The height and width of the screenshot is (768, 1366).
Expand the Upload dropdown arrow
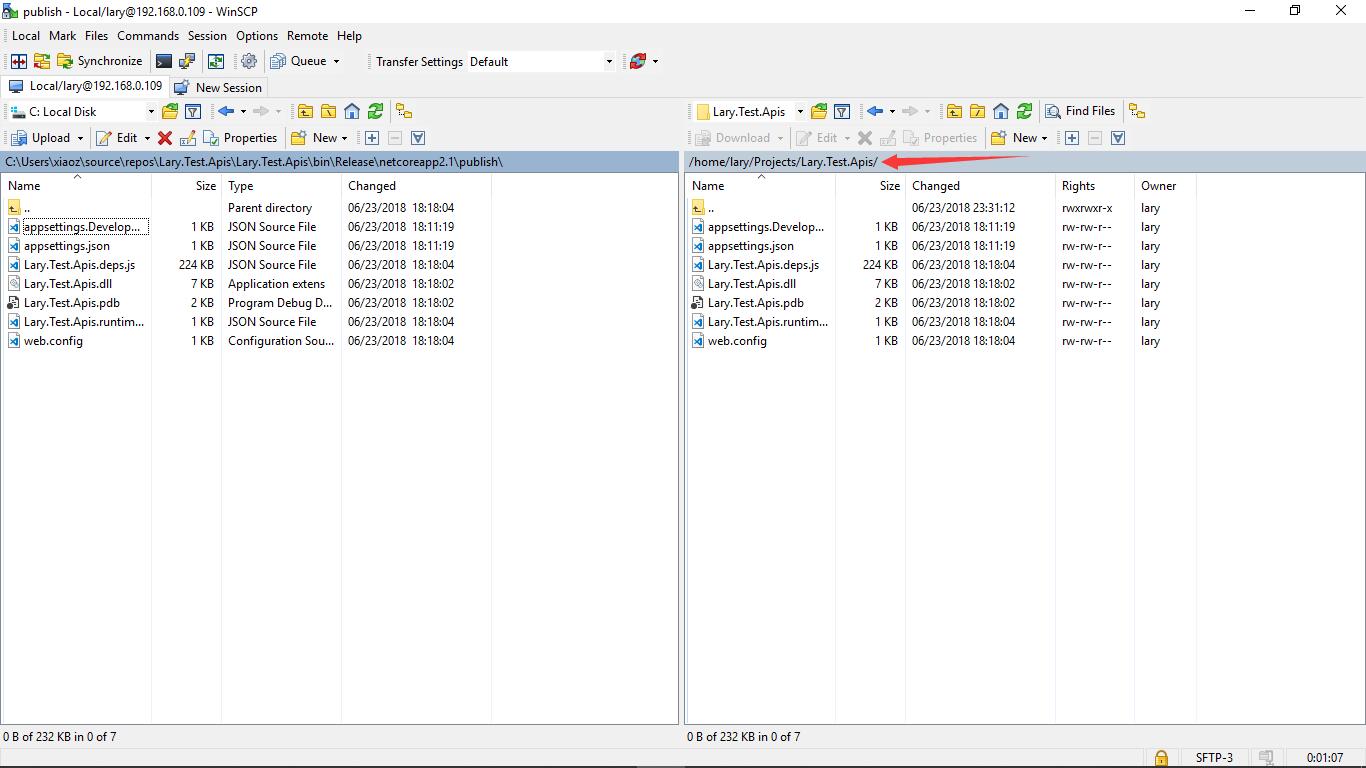pyautogui.click(x=80, y=138)
